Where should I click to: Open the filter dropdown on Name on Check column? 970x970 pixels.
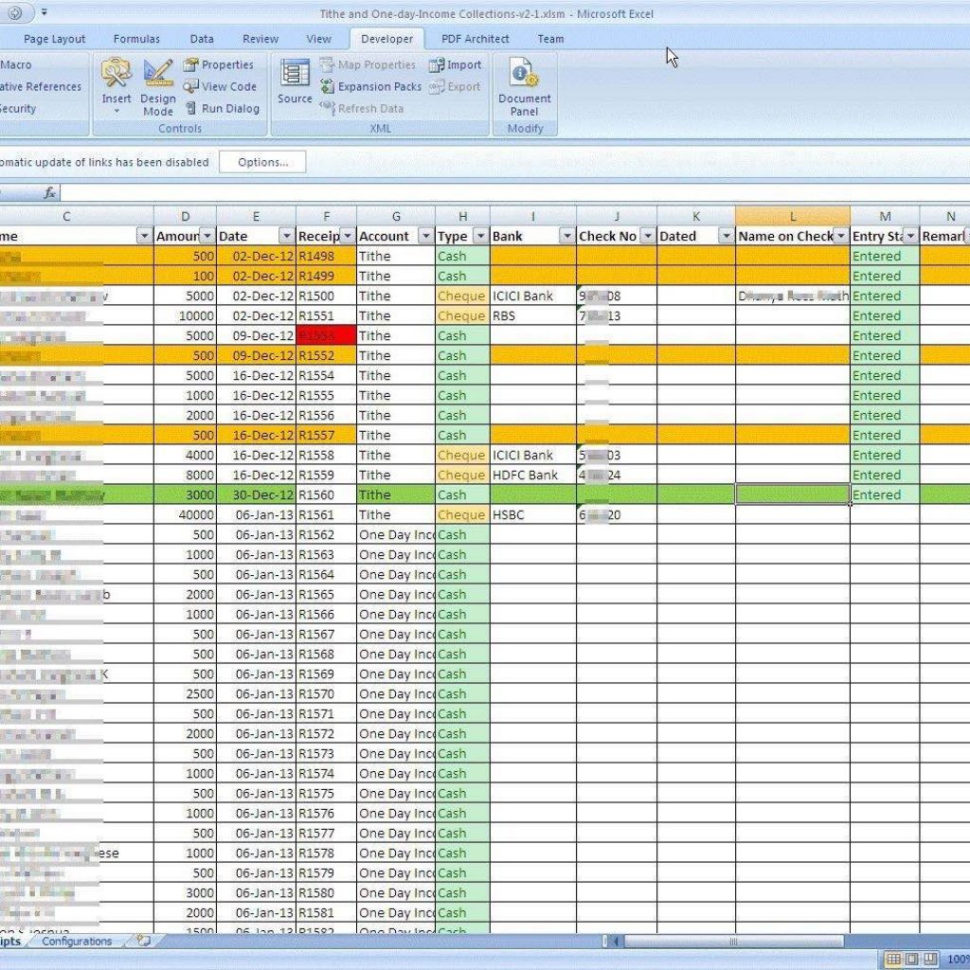842,236
